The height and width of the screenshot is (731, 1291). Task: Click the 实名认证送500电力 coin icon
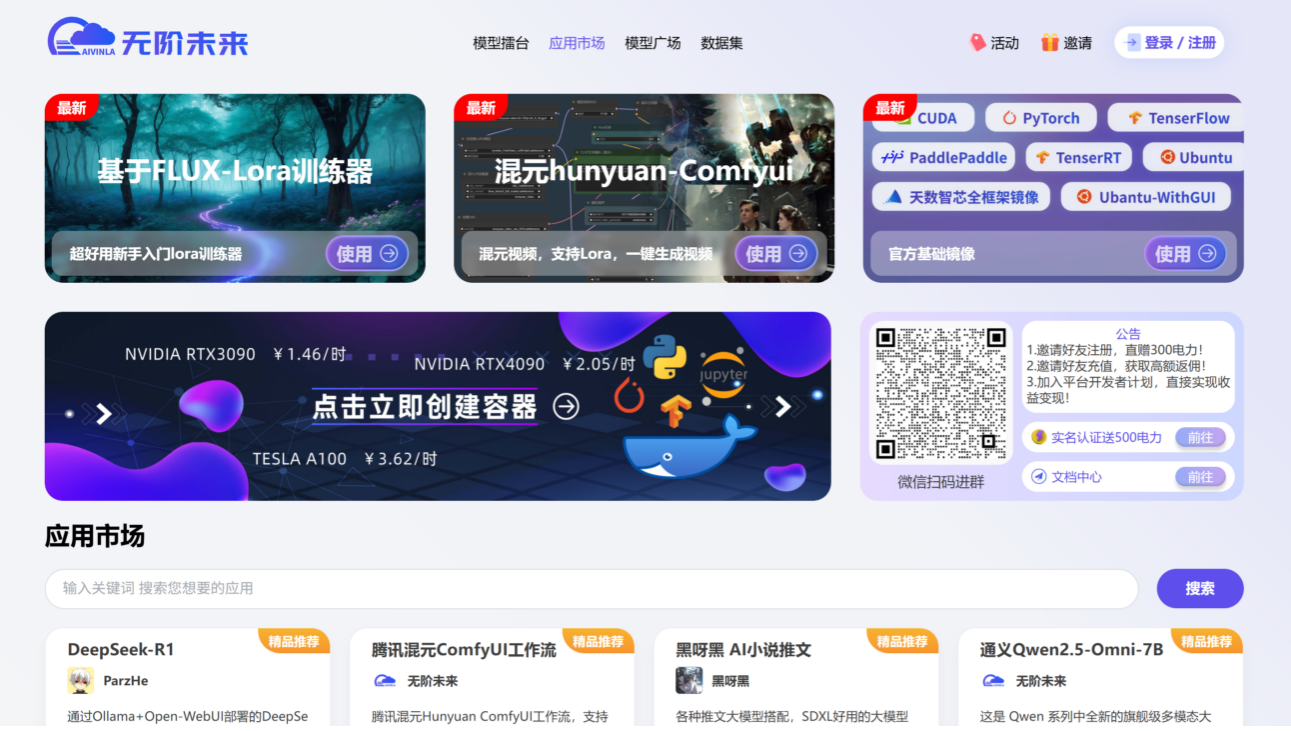pyautogui.click(x=1039, y=437)
